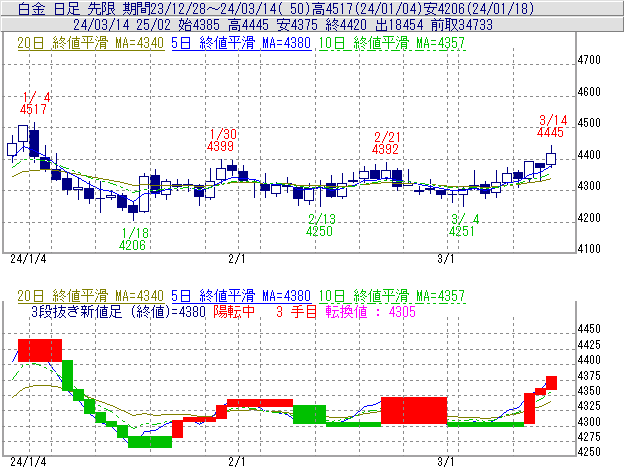Viewport: 624px width, 475px height.
Task: Click the last white candlestick on 3/14
Action: click(551, 158)
